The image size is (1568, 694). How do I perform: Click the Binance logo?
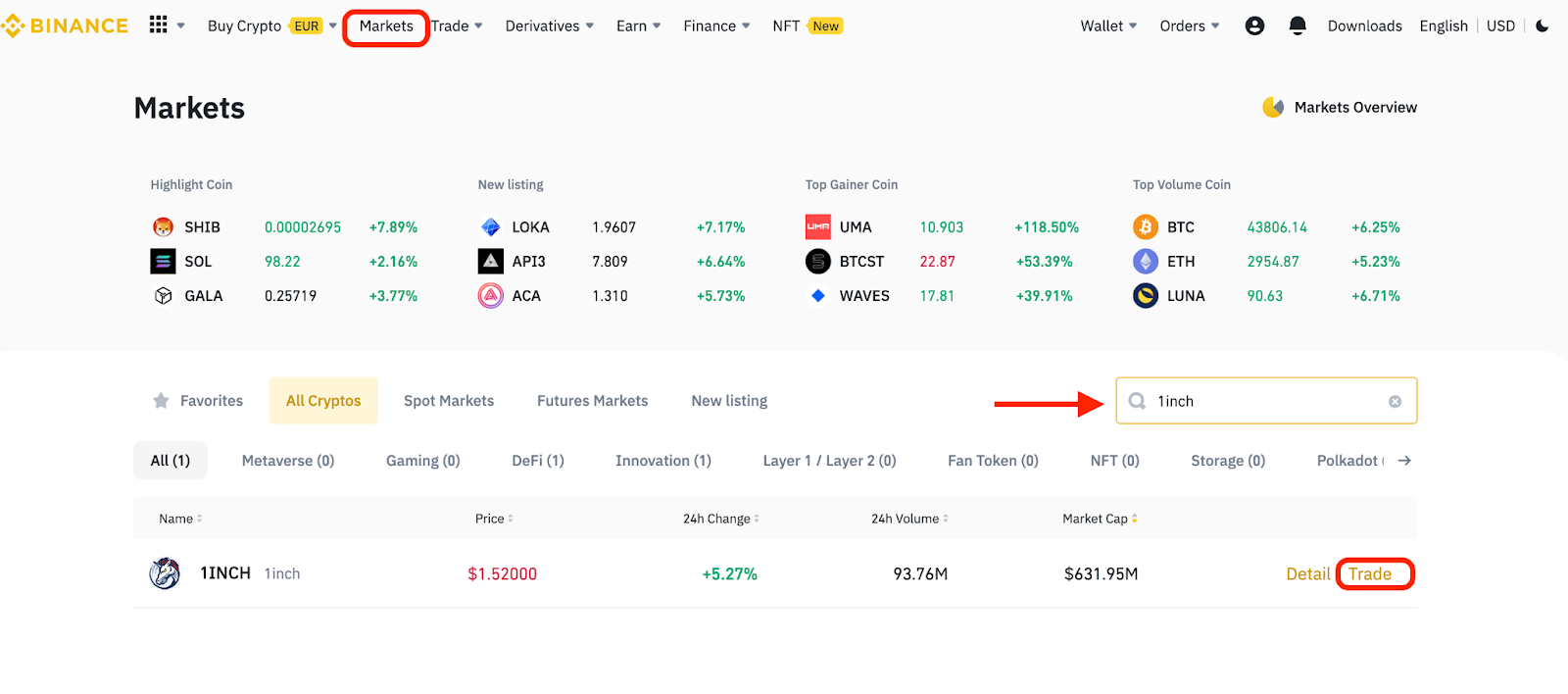(x=65, y=25)
